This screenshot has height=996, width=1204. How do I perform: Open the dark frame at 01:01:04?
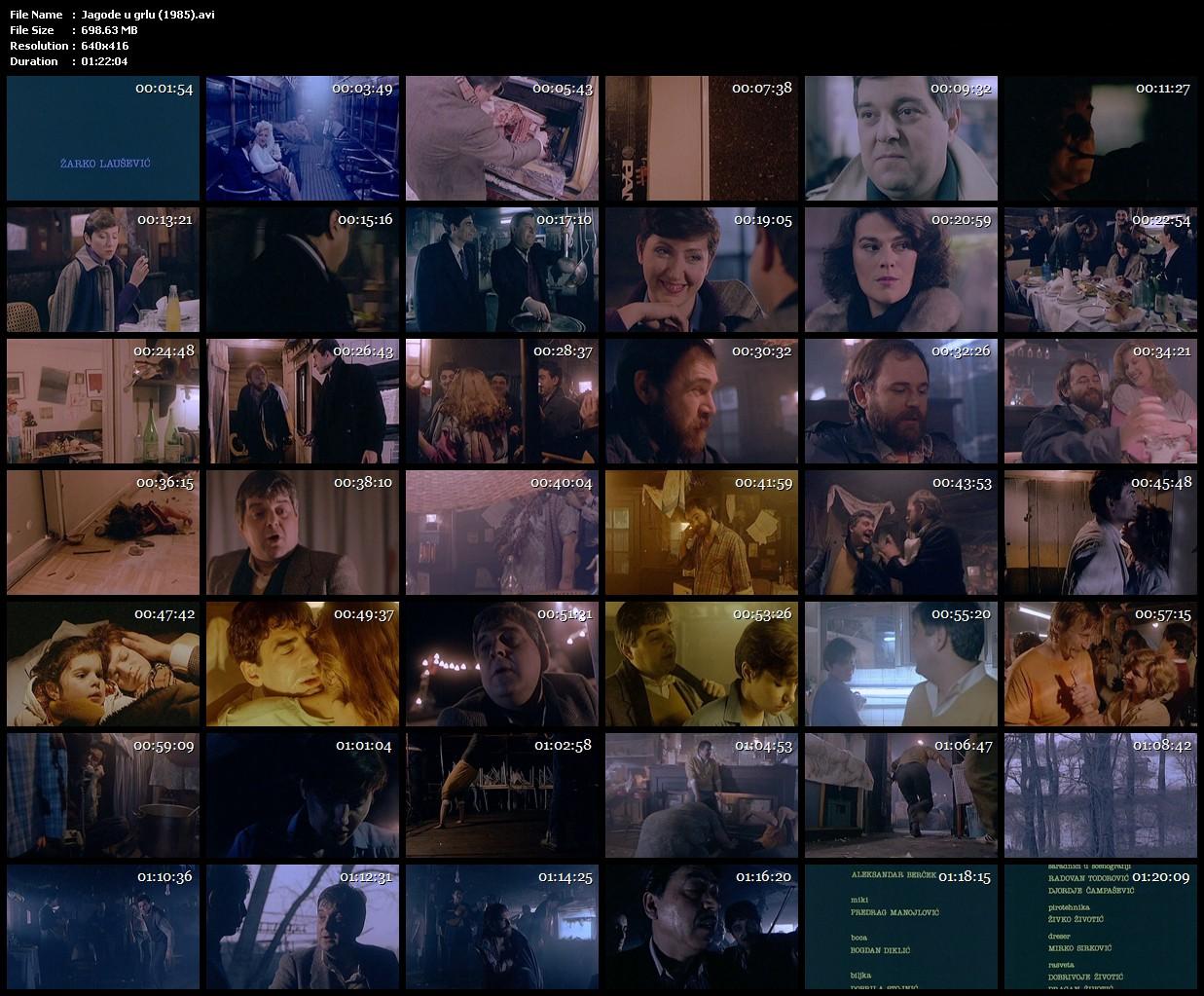(303, 795)
